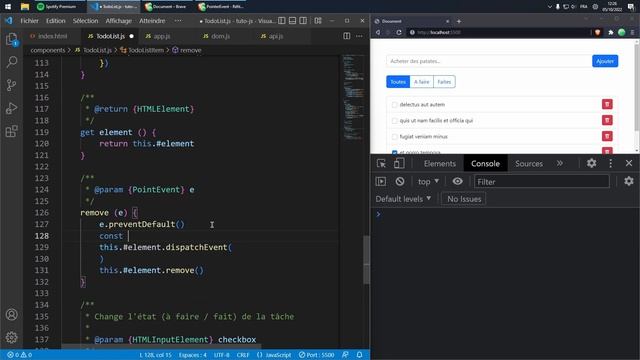The width and height of the screenshot is (640, 360).
Task: Clear the console
Action: point(400,181)
